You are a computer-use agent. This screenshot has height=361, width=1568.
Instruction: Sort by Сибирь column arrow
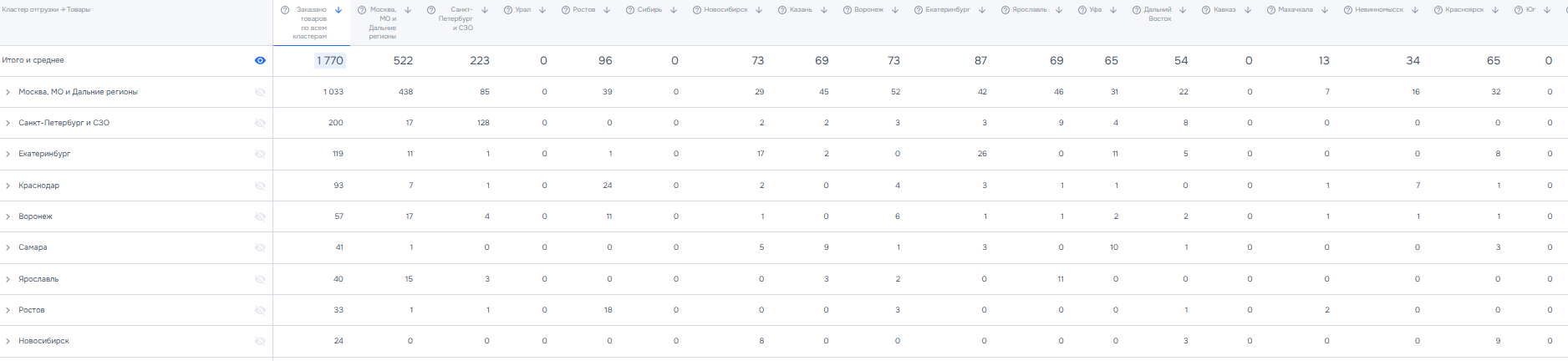(674, 10)
